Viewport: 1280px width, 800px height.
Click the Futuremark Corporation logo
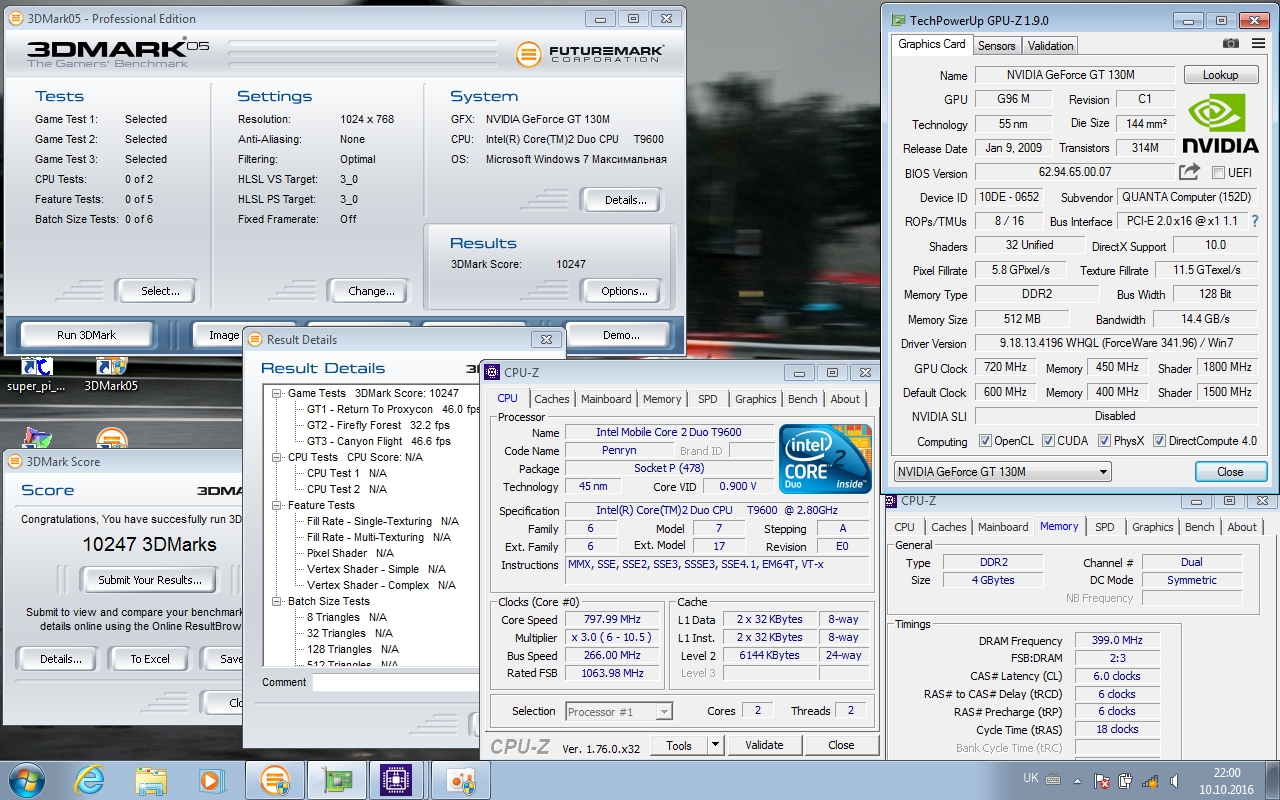(590, 53)
